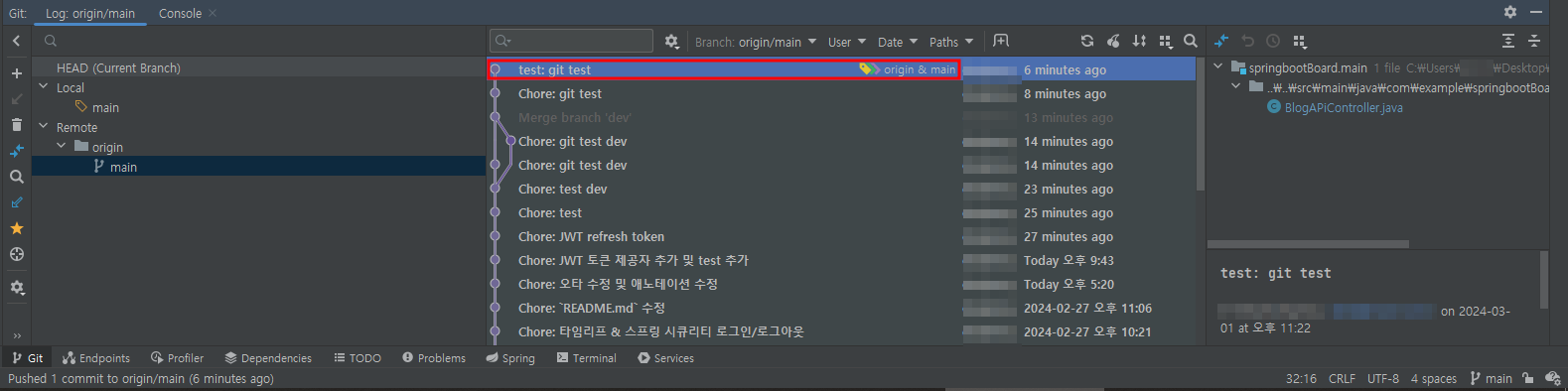This screenshot has width=1568, height=391.
Task: Close the Console tab
Action: tap(213, 13)
